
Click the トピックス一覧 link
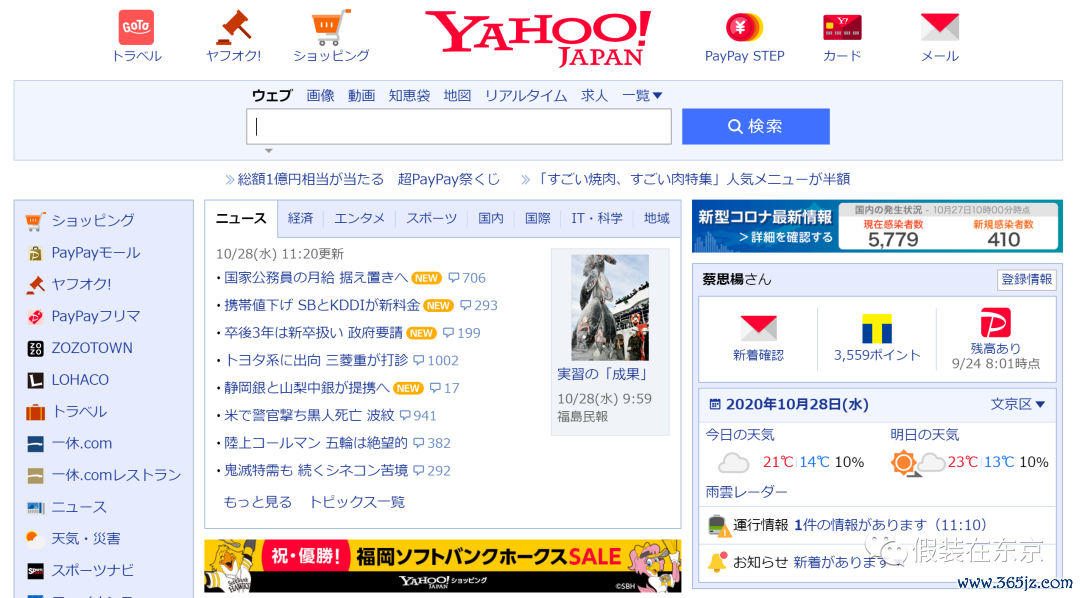point(357,502)
